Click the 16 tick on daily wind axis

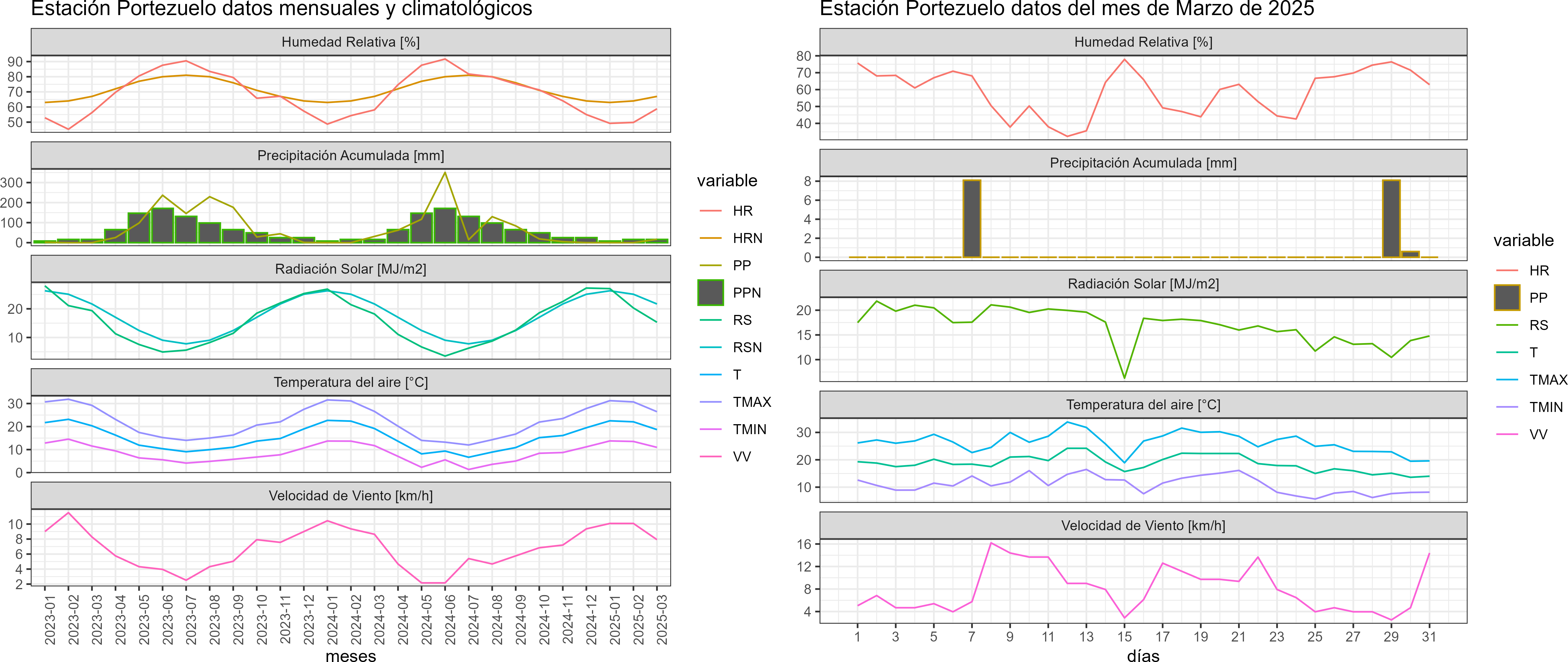tap(804, 545)
